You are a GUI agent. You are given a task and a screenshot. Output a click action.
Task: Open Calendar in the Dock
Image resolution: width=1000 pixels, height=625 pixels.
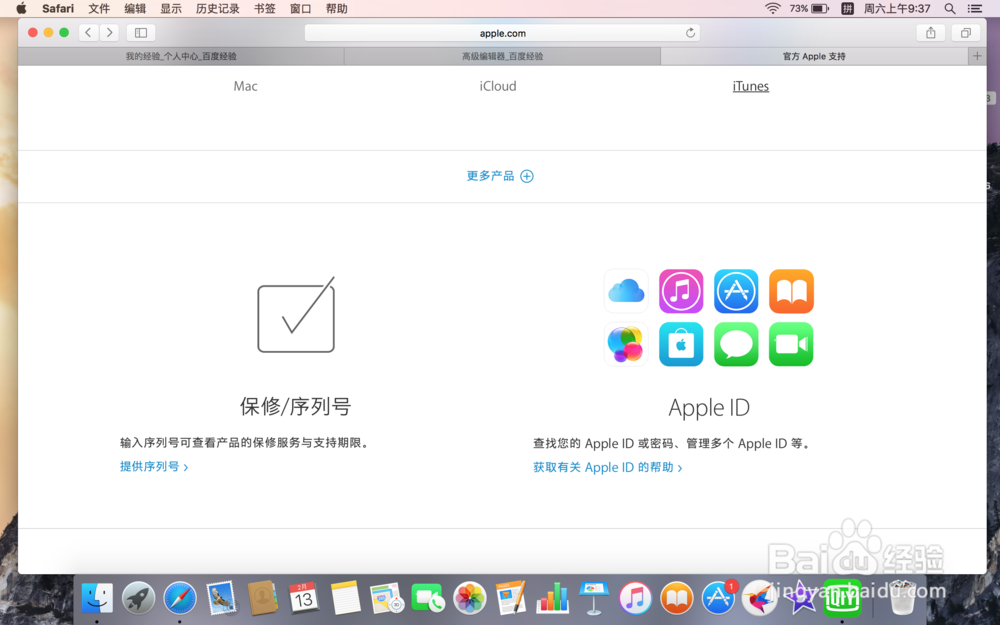[x=304, y=598]
